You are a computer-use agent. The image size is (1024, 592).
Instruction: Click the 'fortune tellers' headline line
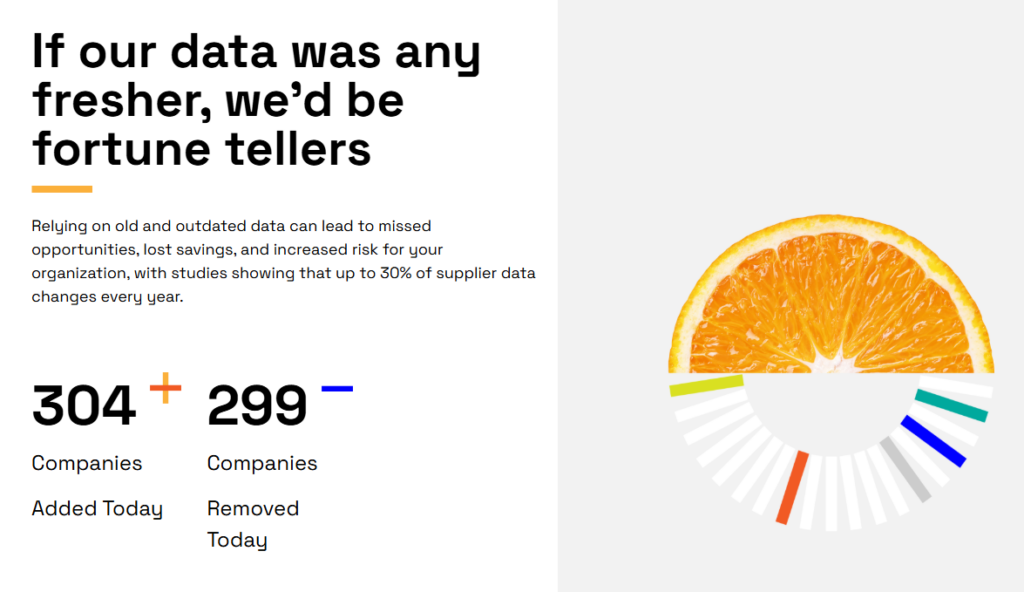(202, 149)
